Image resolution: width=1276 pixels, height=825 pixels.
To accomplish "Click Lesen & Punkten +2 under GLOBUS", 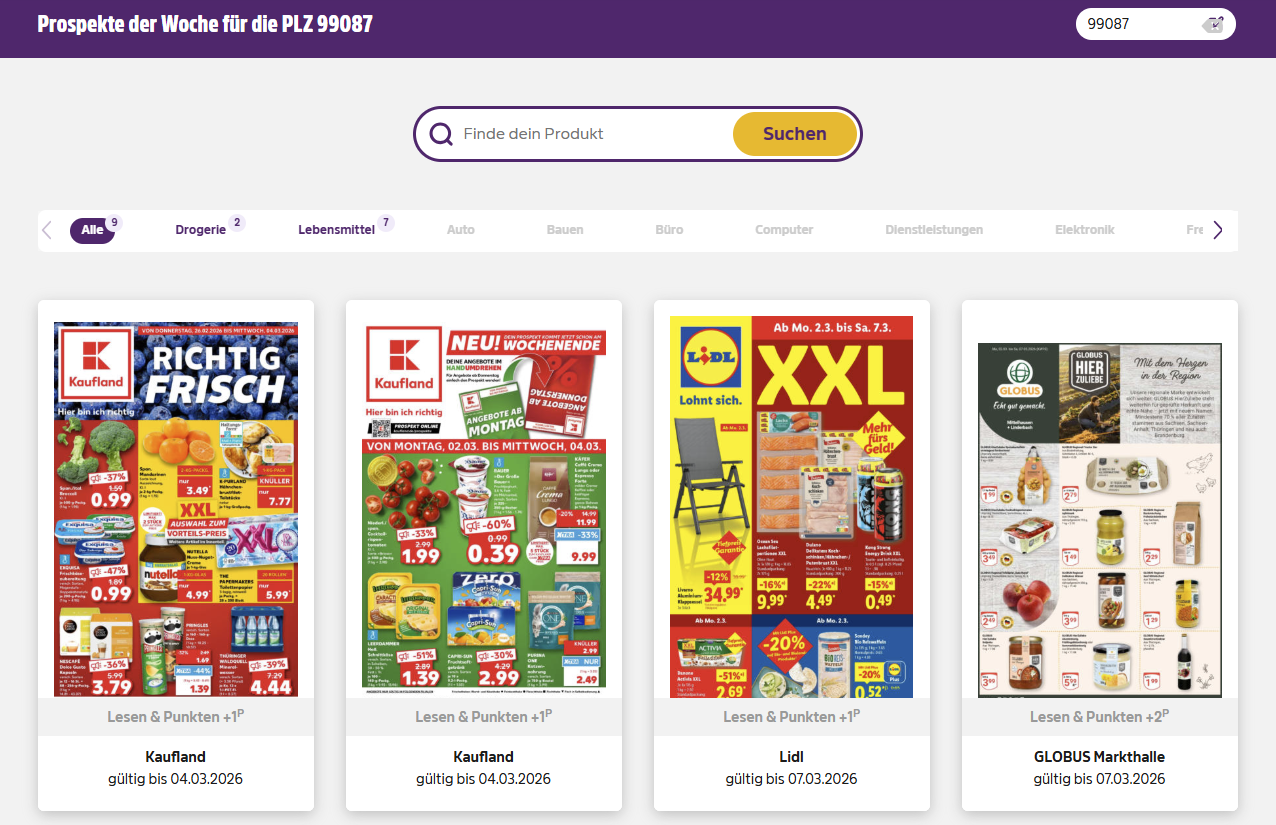I will tap(1100, 716).
